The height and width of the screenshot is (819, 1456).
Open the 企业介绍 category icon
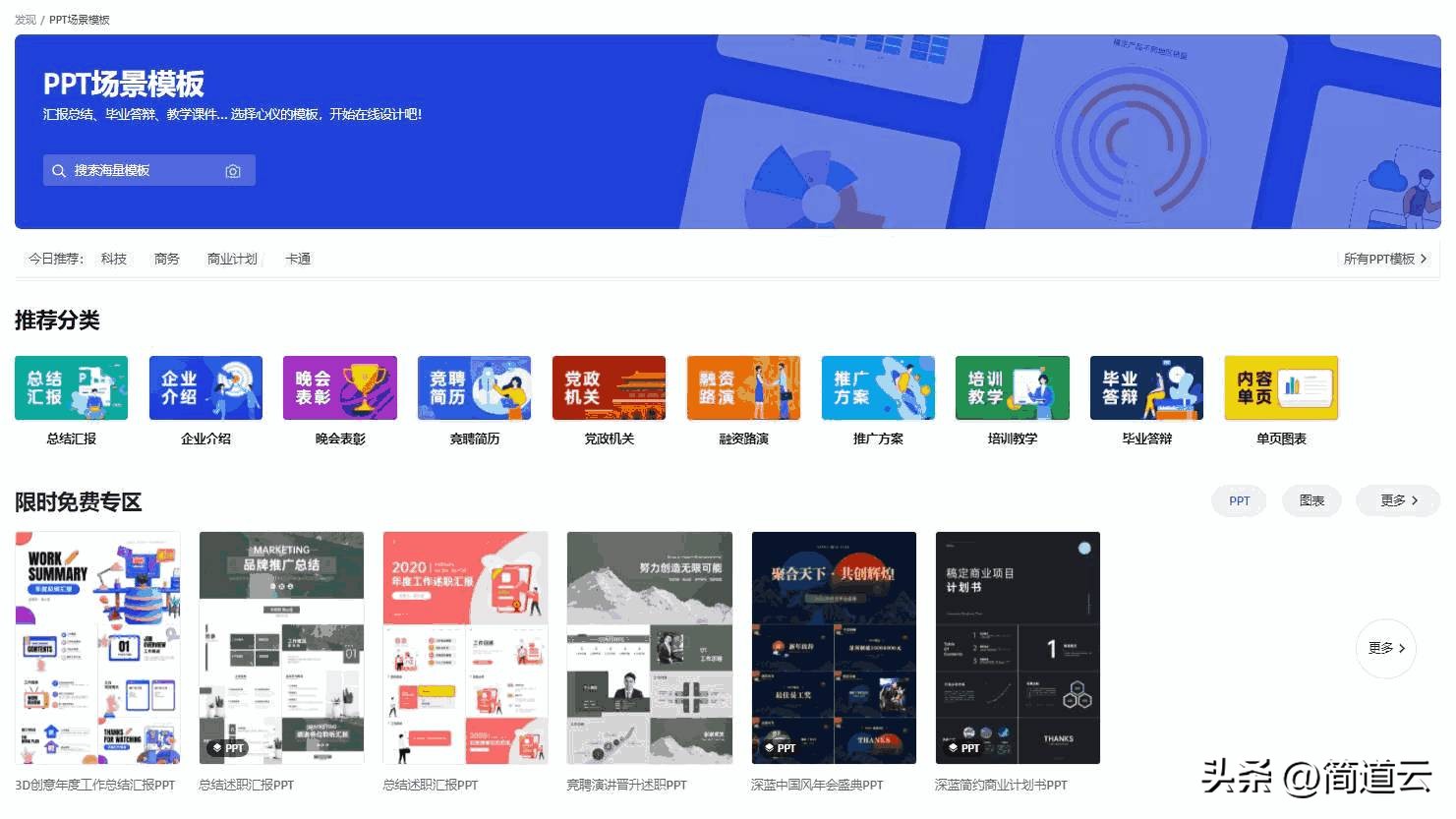coord(205,388)
